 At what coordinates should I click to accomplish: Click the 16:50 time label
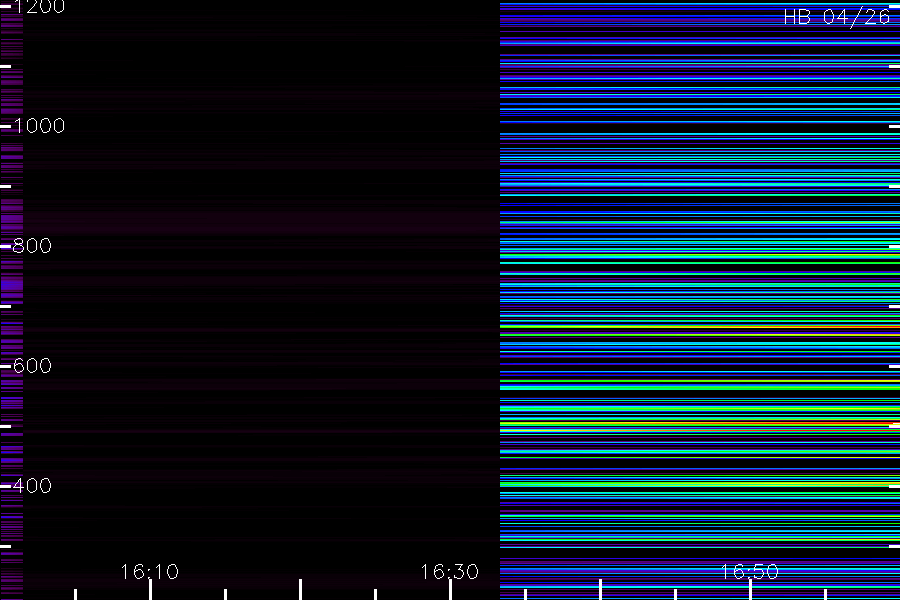pos(750,571)
